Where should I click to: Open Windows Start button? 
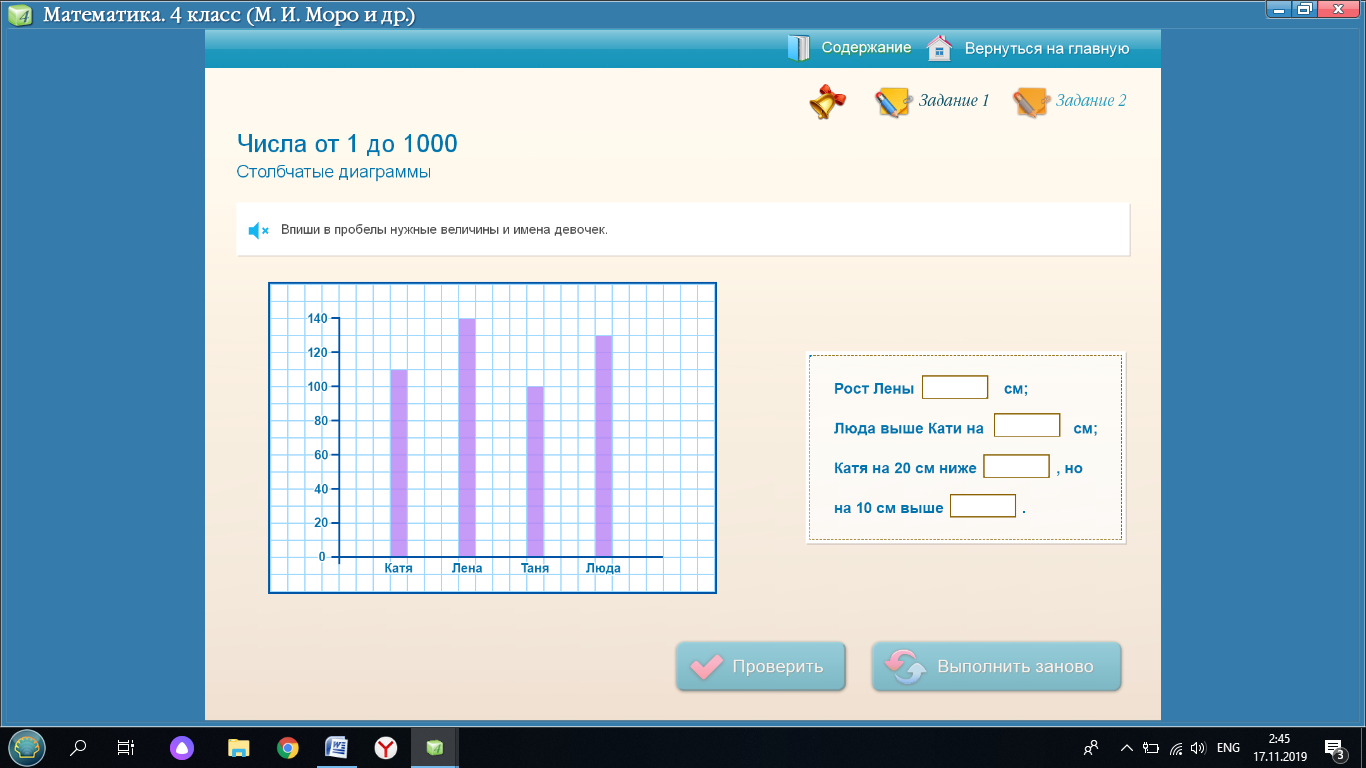click(x=26, y=747)
